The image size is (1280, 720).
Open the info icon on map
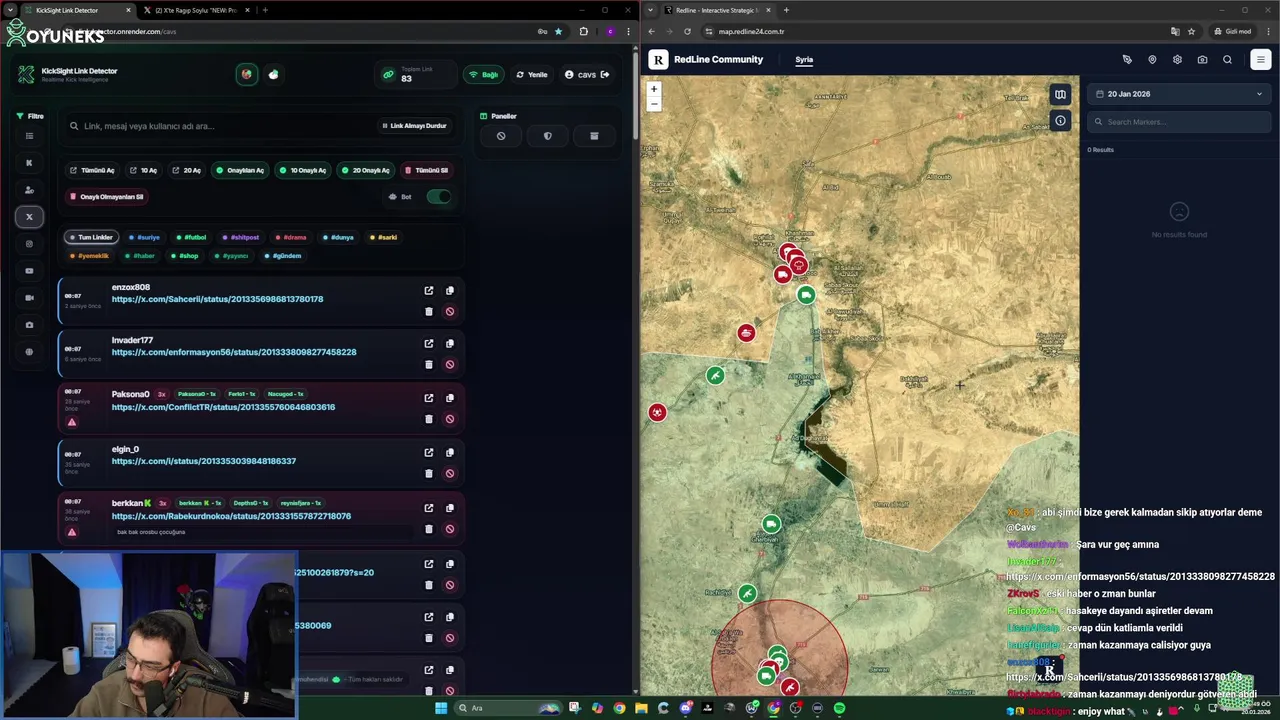[x=1060, y=121]
